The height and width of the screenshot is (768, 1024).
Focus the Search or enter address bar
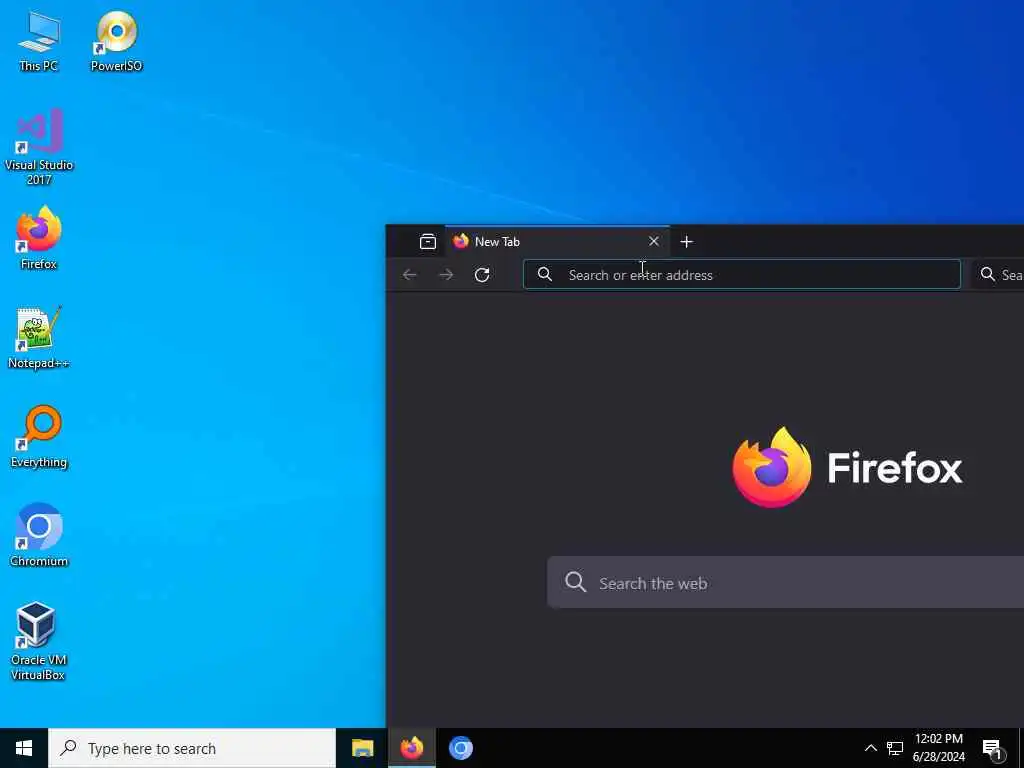pyautogui.click(x=742, y=274)
